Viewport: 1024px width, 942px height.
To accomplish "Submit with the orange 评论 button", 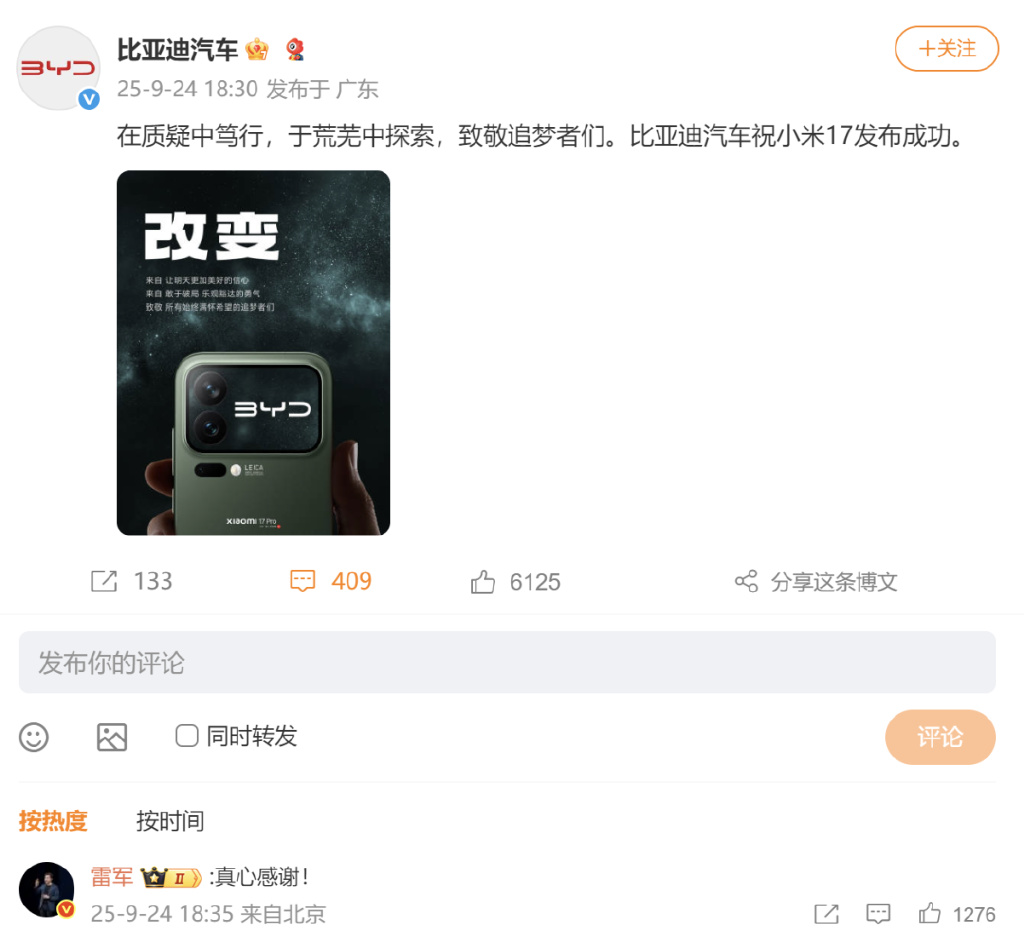I will 940,737.
